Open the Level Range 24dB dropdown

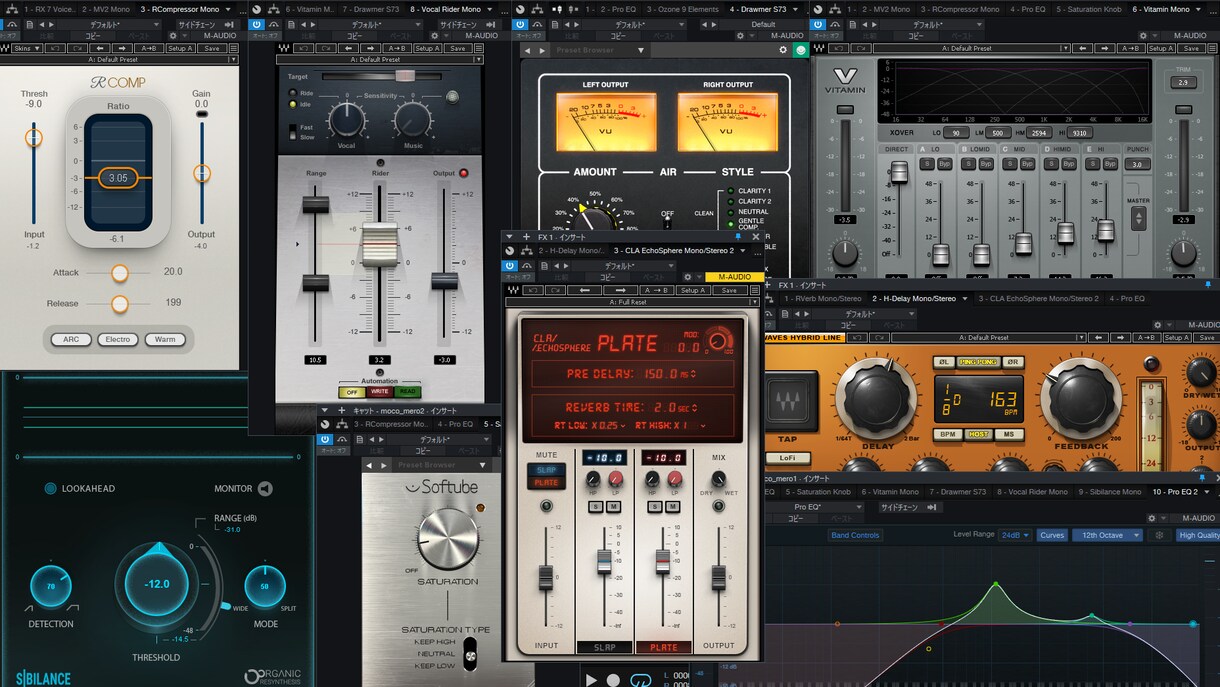click(x=1016, y=535)
